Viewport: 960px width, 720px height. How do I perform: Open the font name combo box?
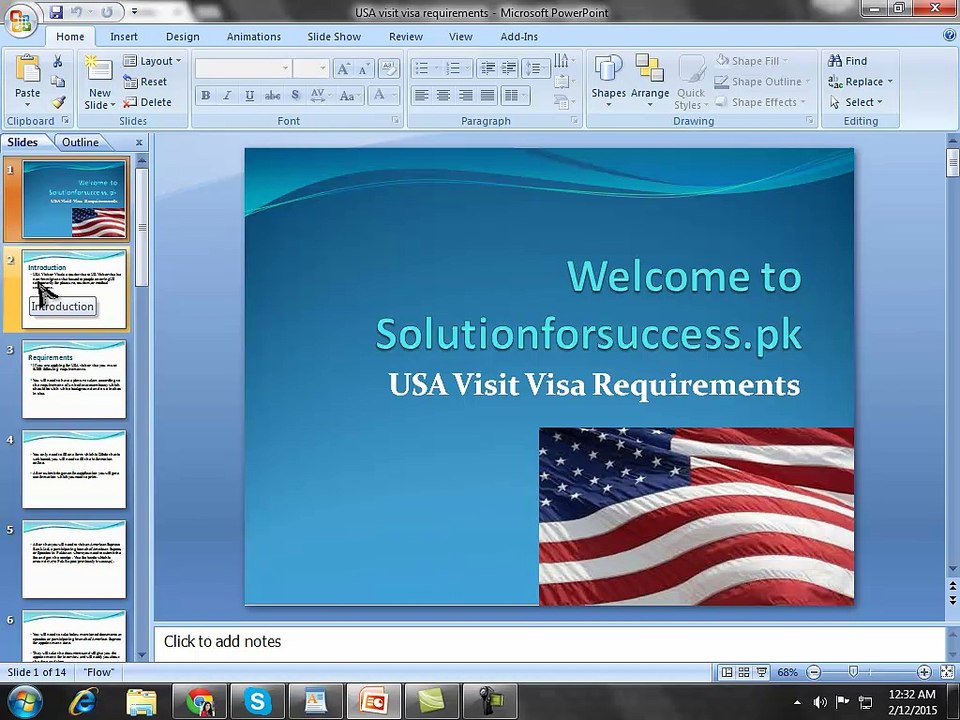point(243,68)
